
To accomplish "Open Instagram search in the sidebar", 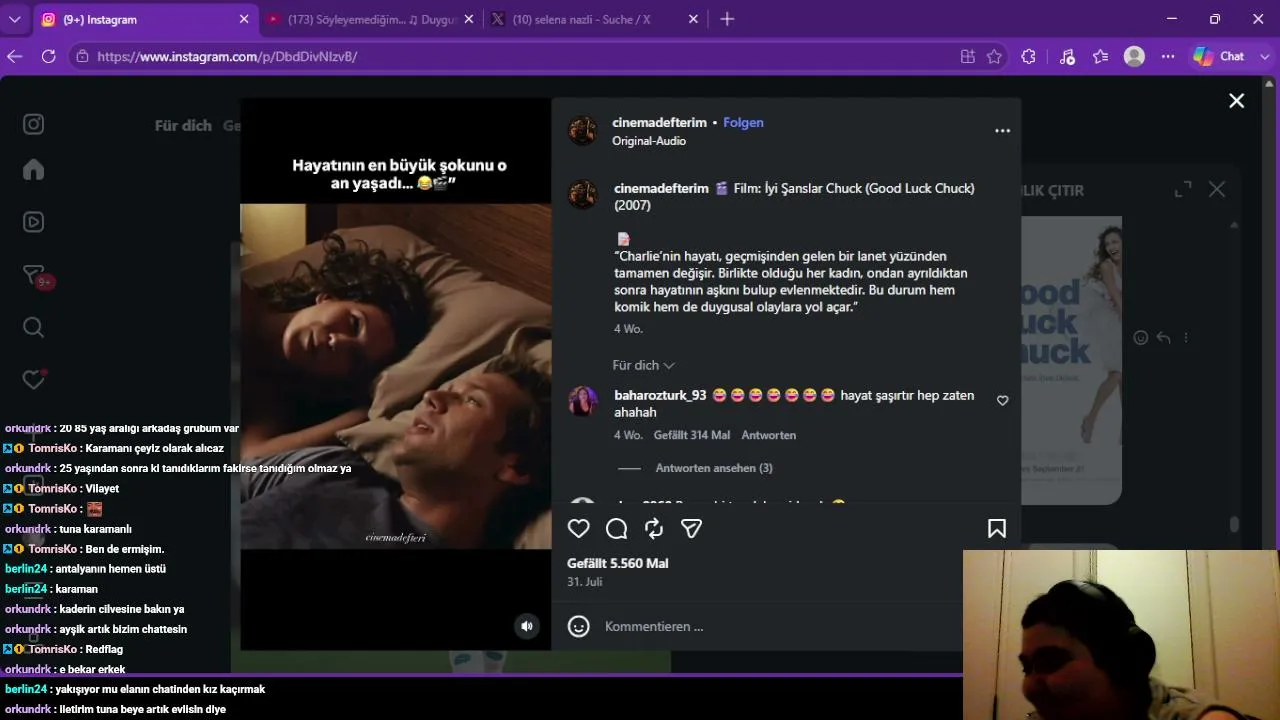I will click(x=33, y=327).
